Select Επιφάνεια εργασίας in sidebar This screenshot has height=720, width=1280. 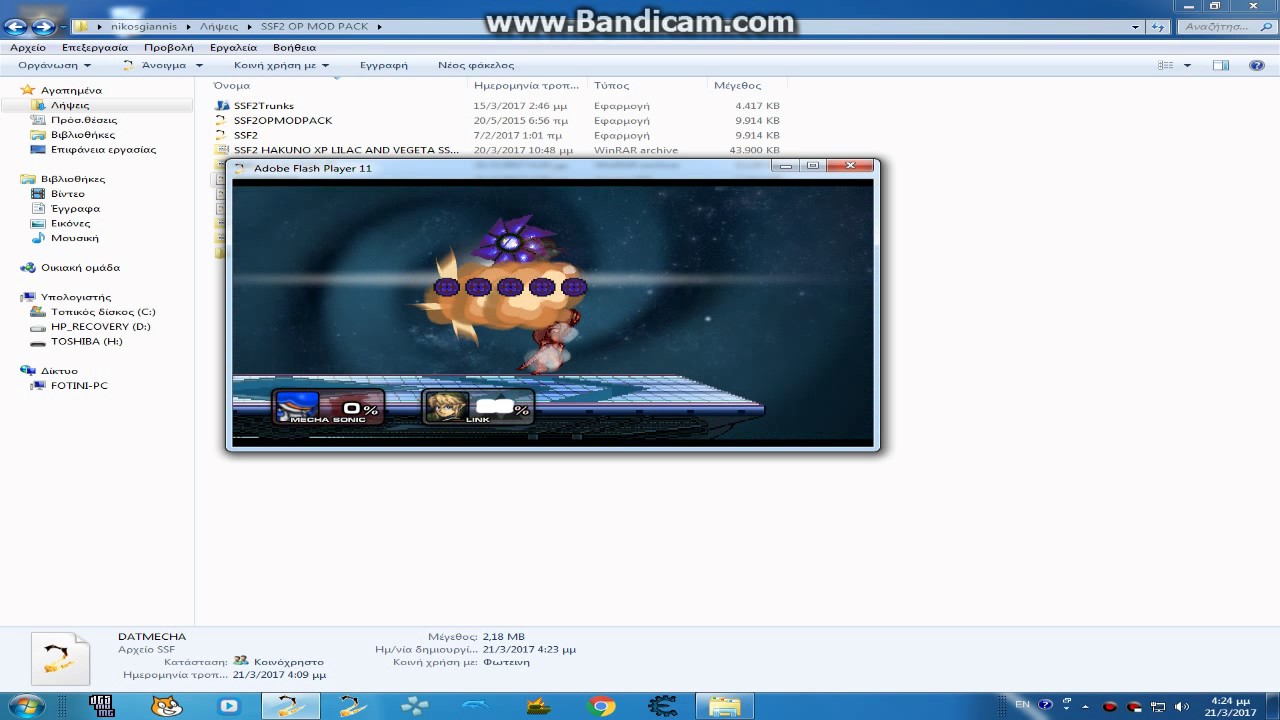click(103, 149)
